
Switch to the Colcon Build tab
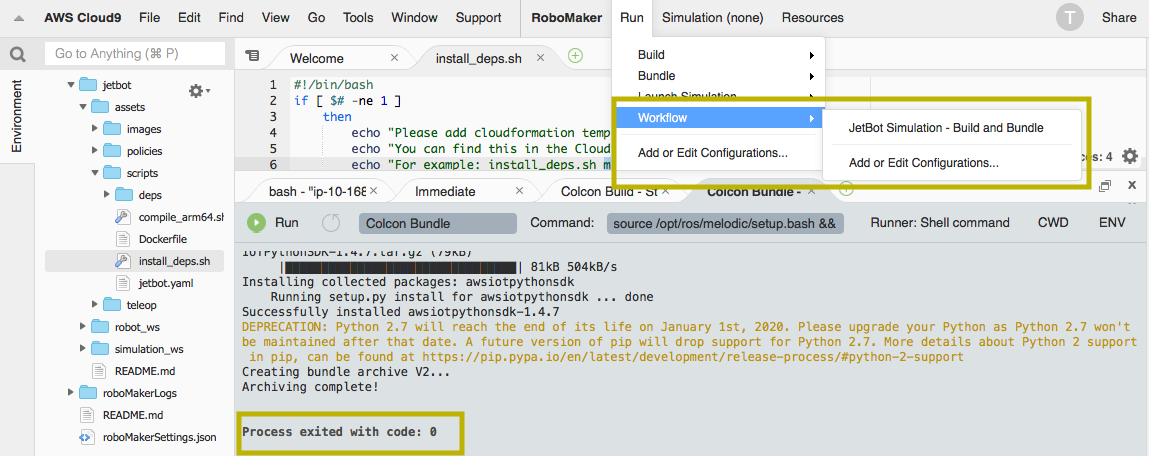(607, 191)
